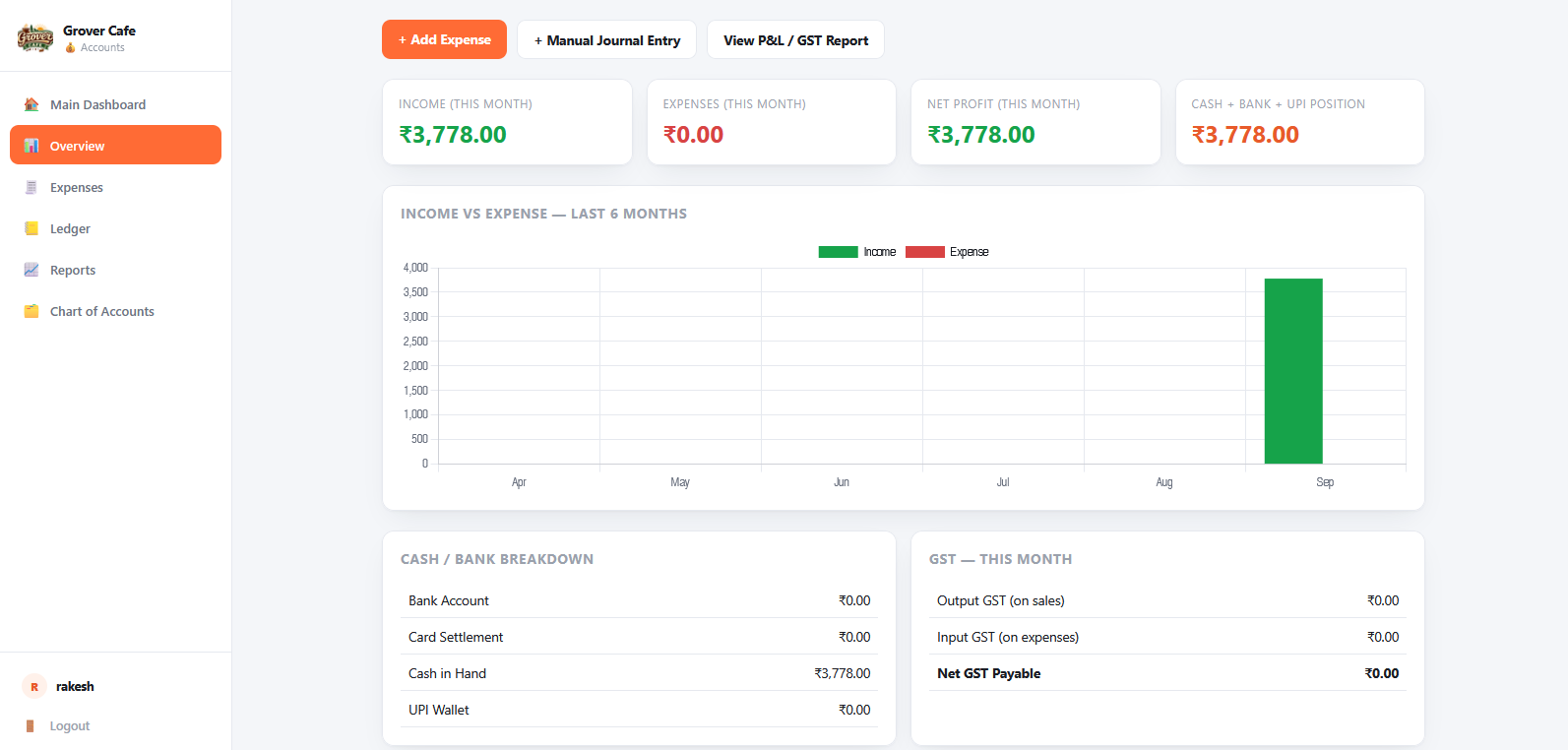Click the GST — This Month heading

click(1001, 559)
